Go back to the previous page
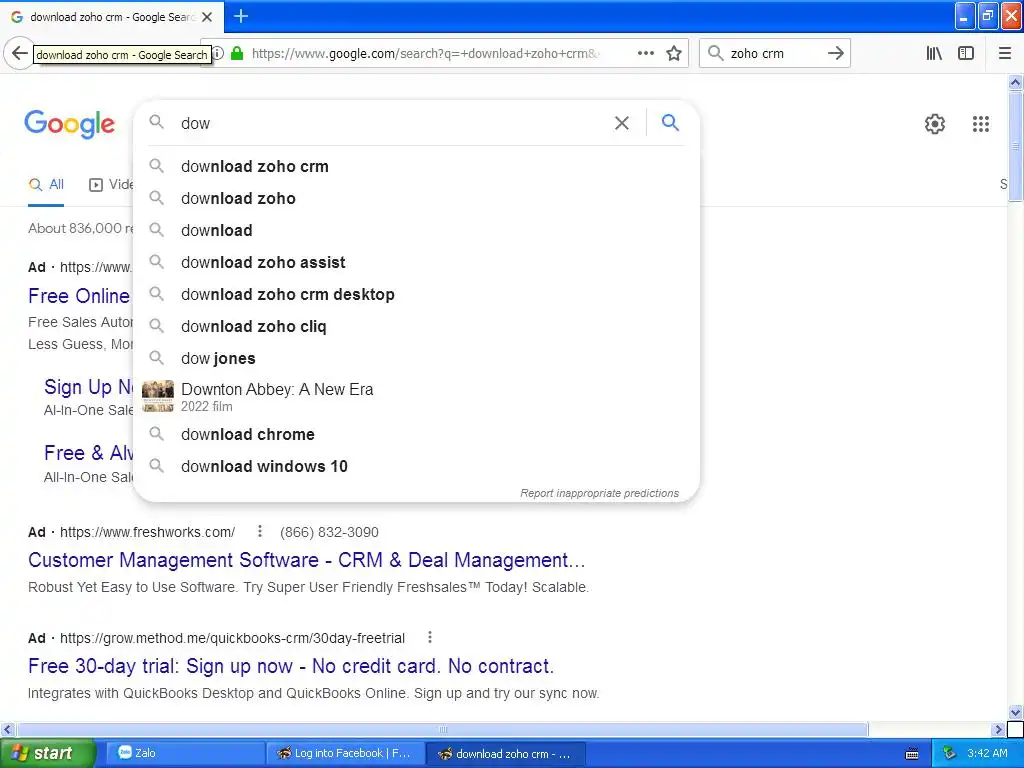Image resolution: width=1024 pixels, height=768 pixels. pos(19,53)
